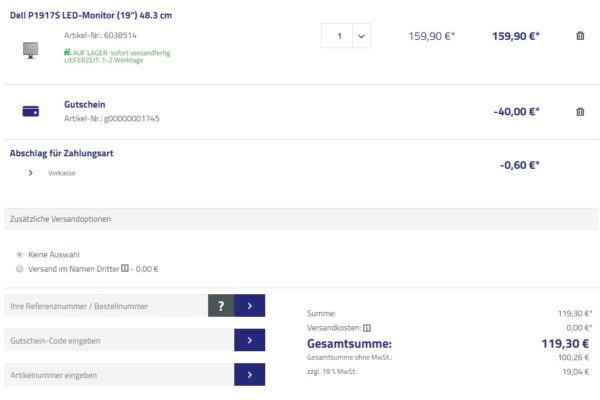Open the quantity dropdown for the monitor
Image resolution: width=600 pixels, height=400 pixels.
(361, 36)
